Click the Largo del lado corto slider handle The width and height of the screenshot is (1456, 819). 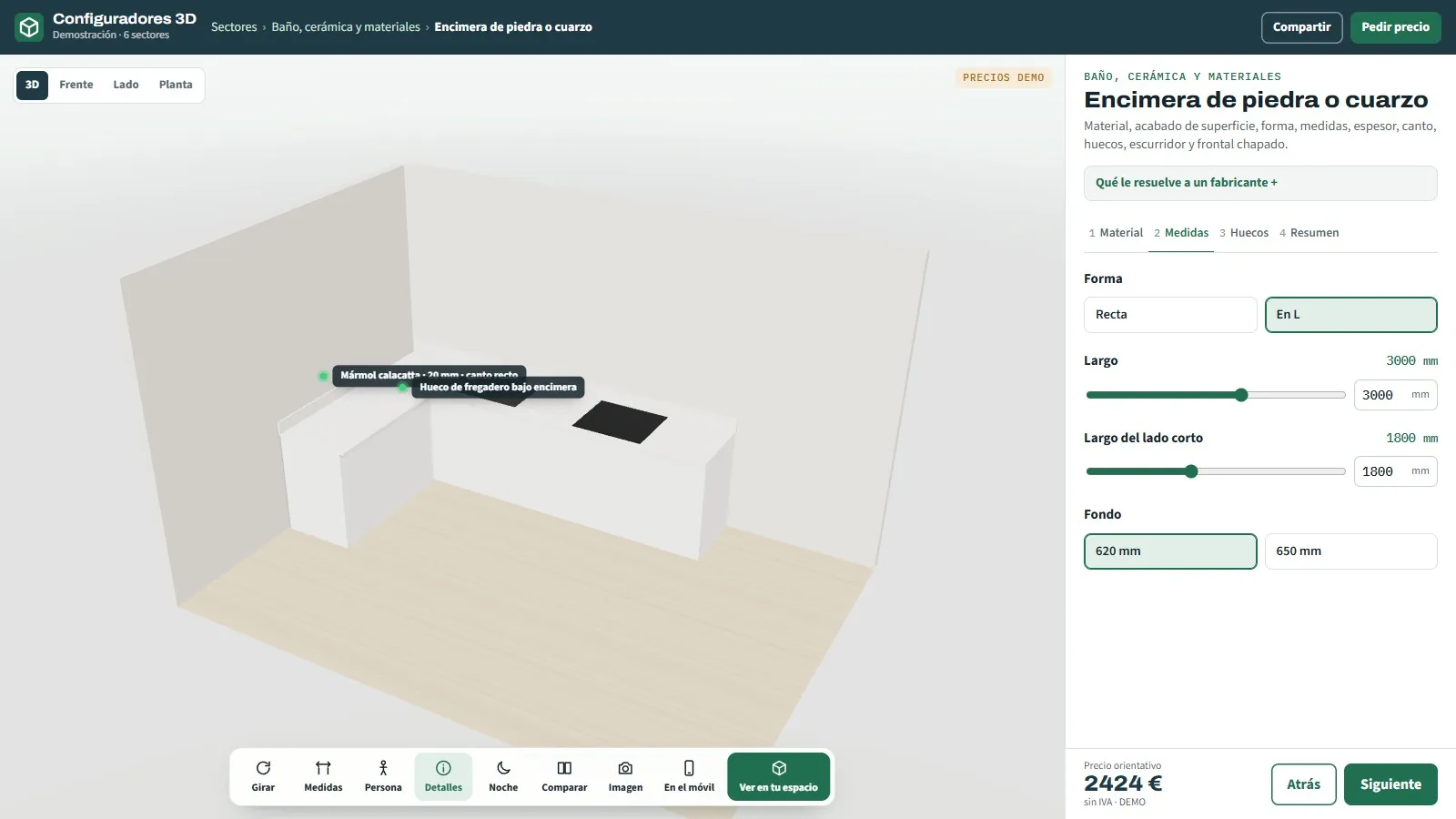click(x=1191, y=471)
